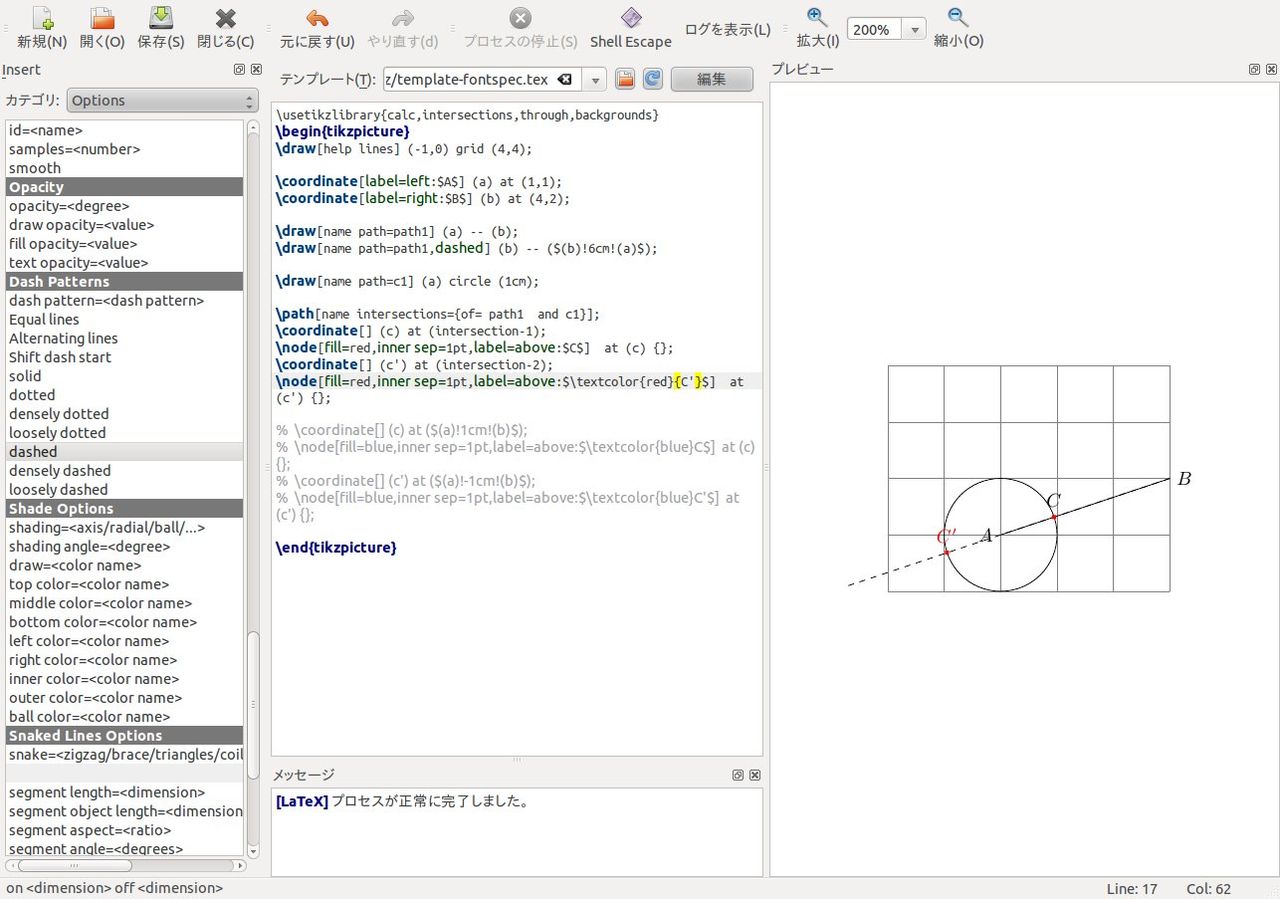Close the メッセージ panel
The image size is (1280, 899).
pos(755,775)
